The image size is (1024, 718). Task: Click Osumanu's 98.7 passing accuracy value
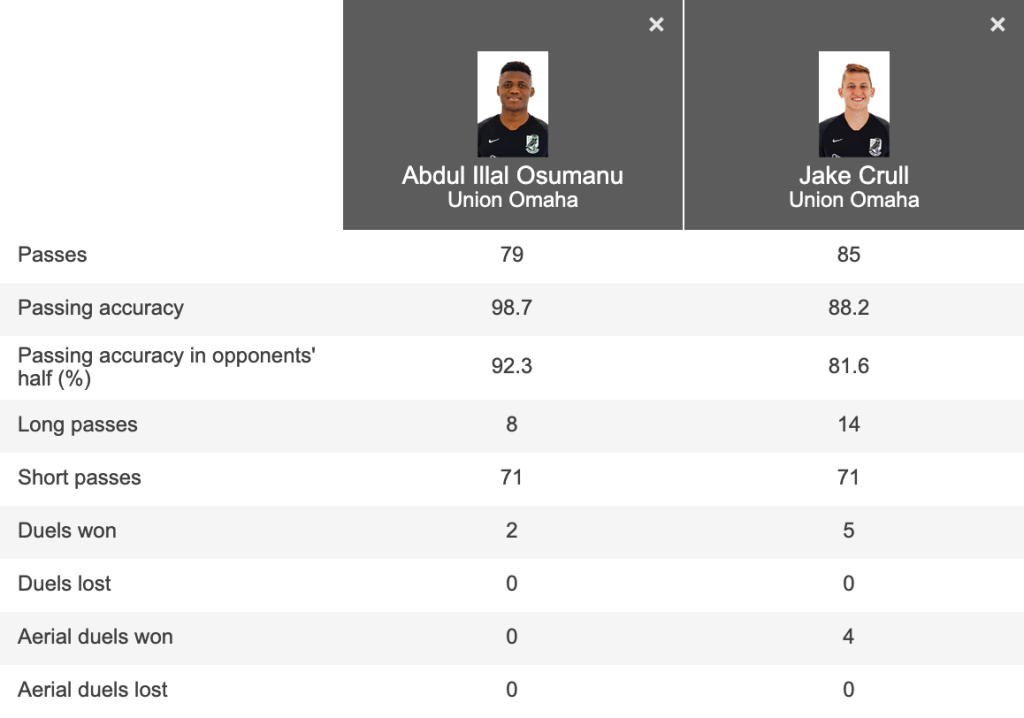coord(512,308)
